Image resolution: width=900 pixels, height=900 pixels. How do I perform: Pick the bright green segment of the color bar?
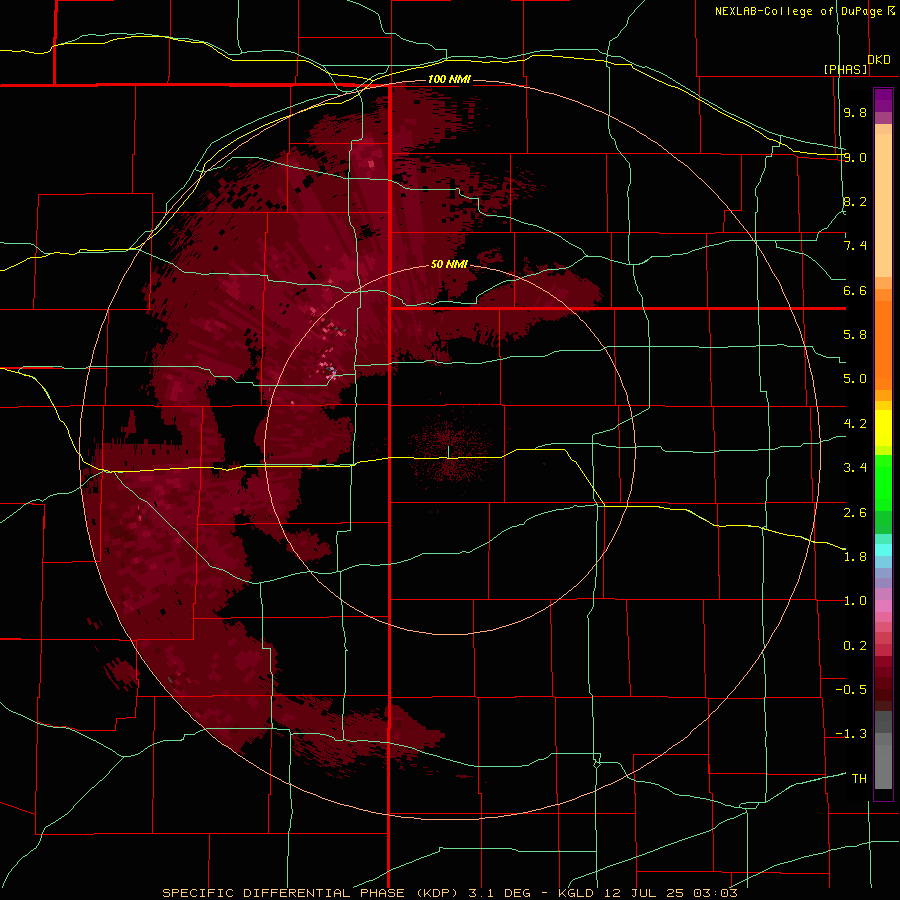click(x=883, y=482)
